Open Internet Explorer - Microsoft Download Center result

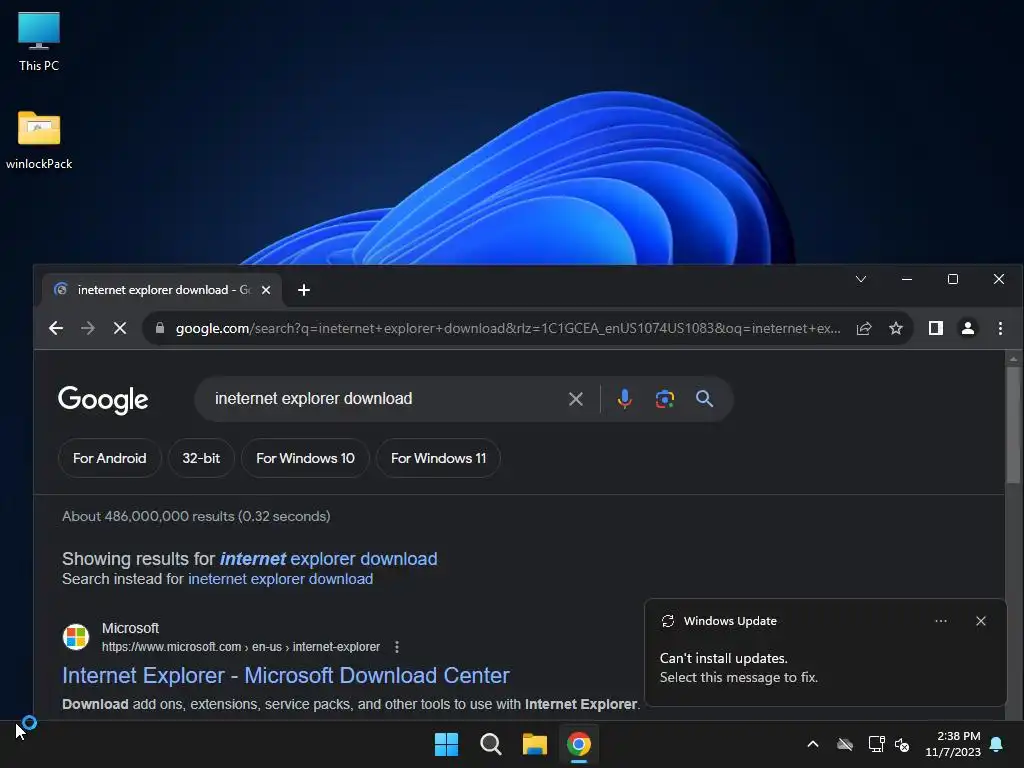[286, 675]
